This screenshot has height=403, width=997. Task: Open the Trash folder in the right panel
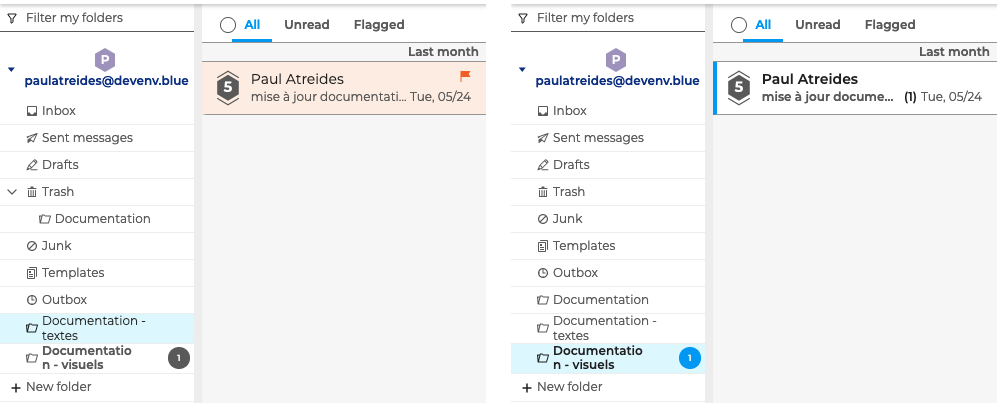(x=608, y=191)
